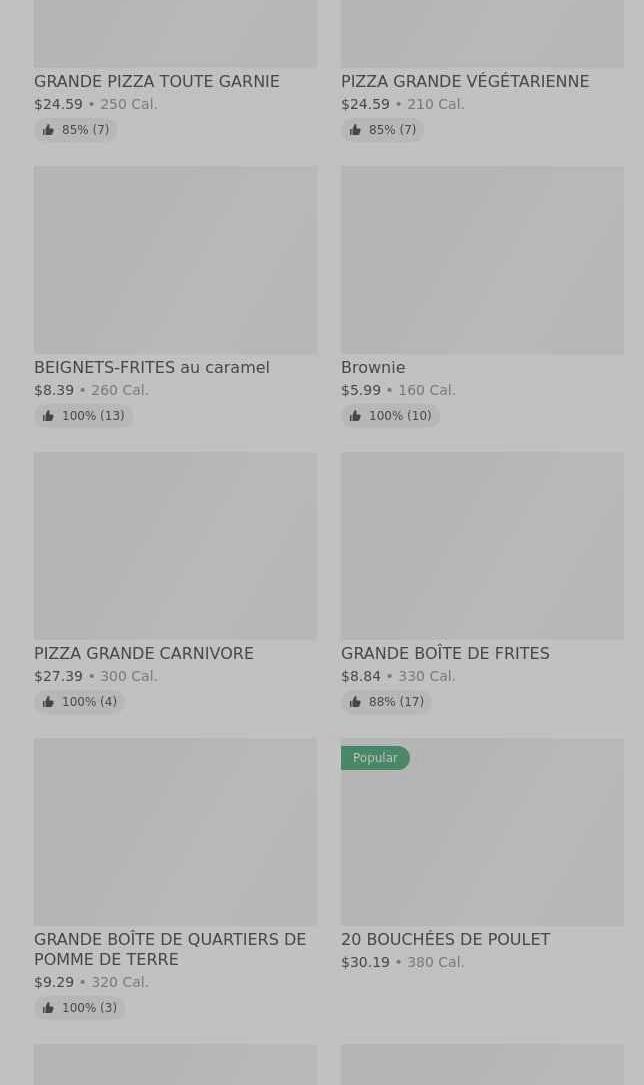Open the GRANDE BOÎTE DE FRITES photo
Viewport: 644px width, 1085px height.
(482, 546)
